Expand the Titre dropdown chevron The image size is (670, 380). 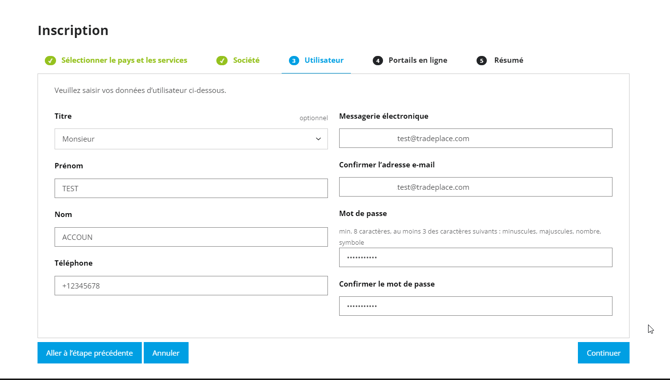(x=318, y=139)
